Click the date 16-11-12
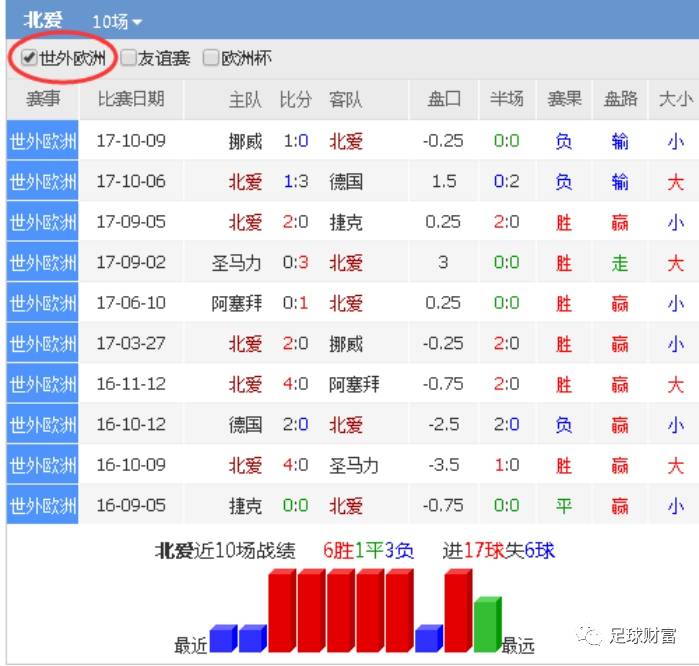 click(131, 384)
